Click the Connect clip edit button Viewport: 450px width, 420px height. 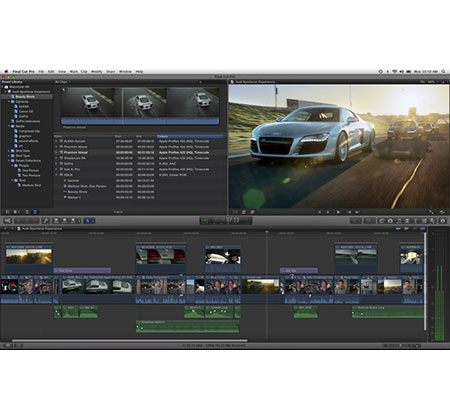click(56, 221)
